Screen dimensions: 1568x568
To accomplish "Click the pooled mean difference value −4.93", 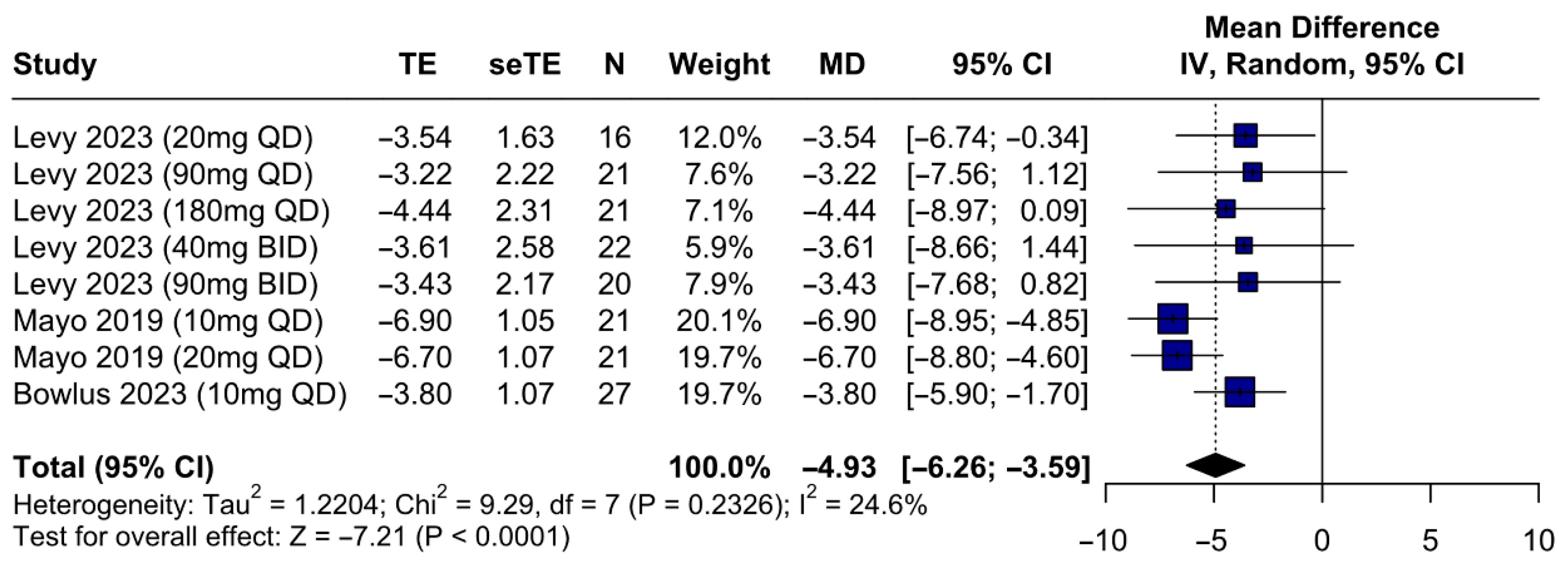I will (840, 467).
